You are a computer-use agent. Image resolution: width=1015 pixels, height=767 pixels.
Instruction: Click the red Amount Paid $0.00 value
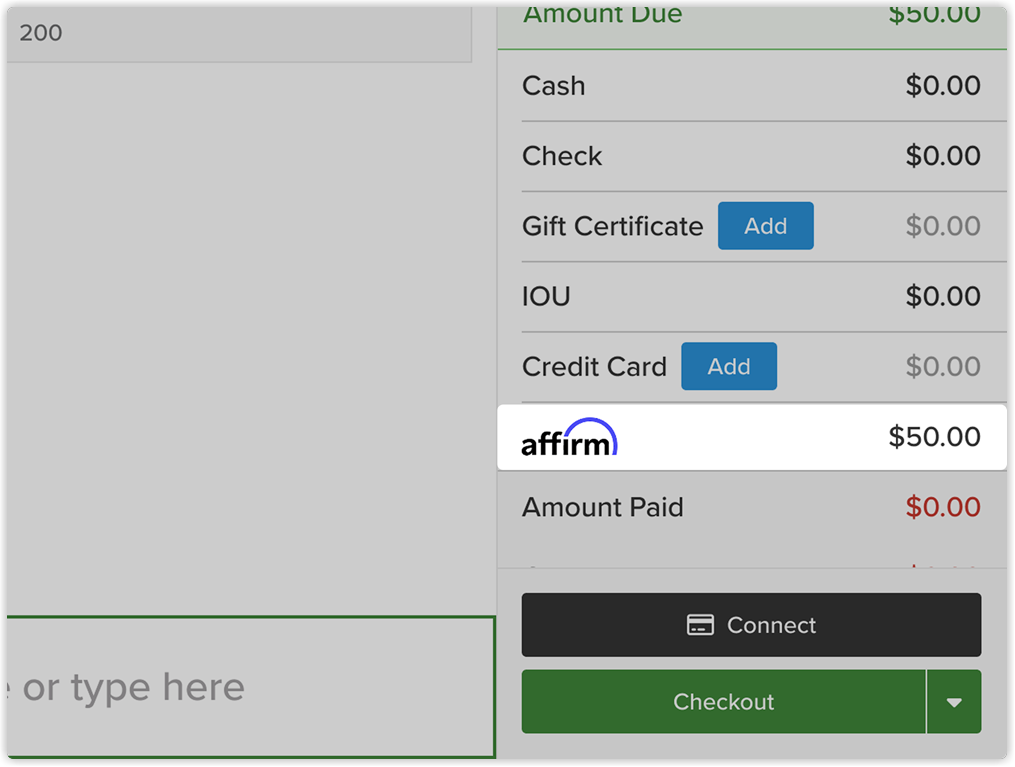942,507
